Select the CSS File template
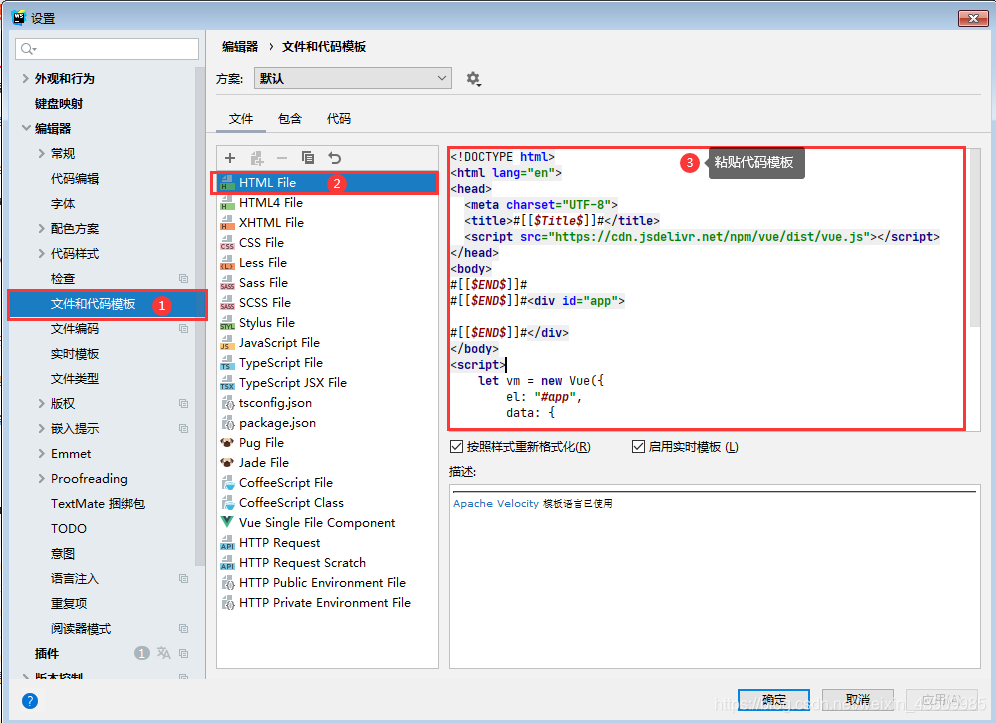 coord(327,243)
